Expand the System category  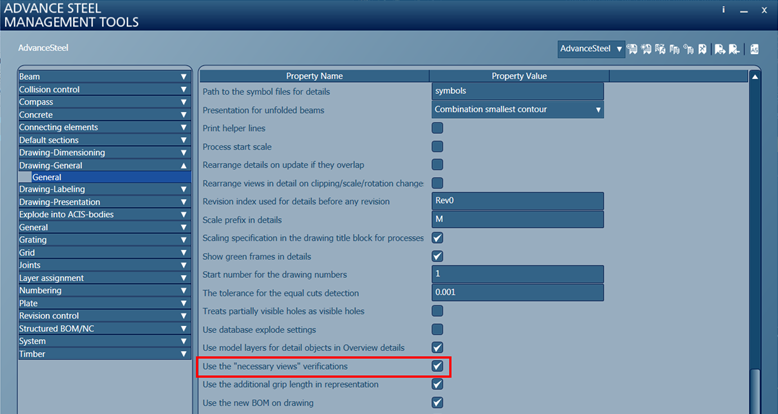(105, 341)
